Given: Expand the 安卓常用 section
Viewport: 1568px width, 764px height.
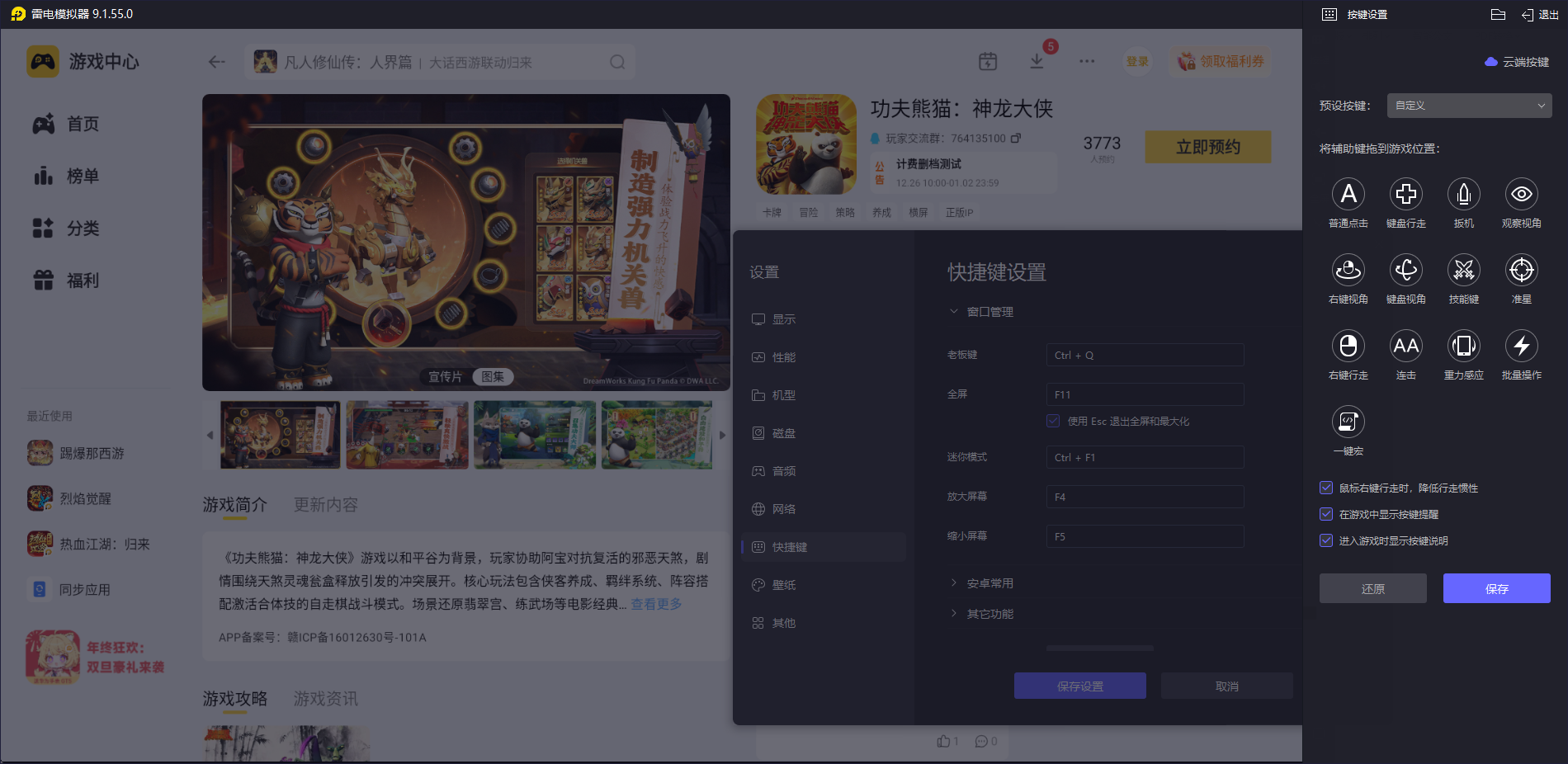Looking at the screenshot, I should coord(981,583).
